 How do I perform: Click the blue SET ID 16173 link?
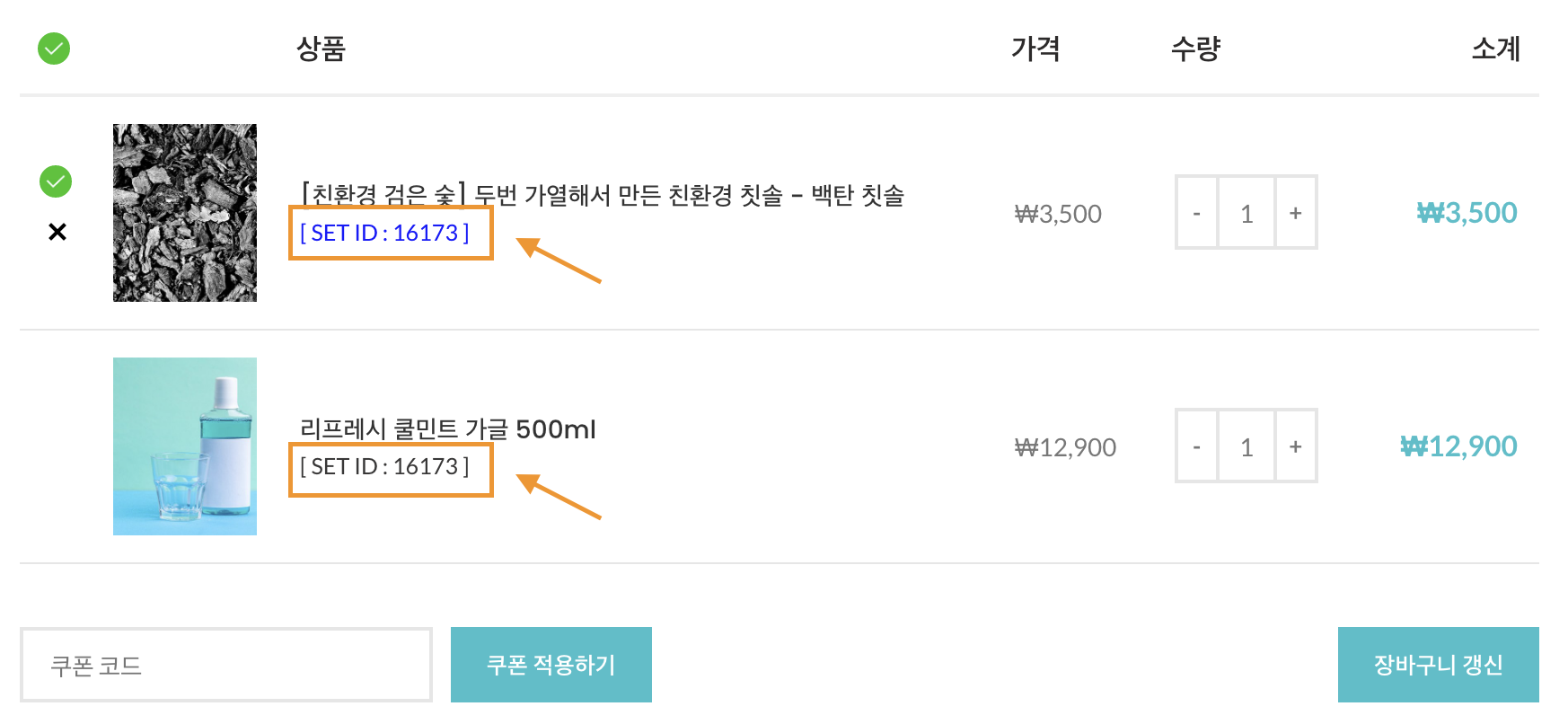point(384,234)
